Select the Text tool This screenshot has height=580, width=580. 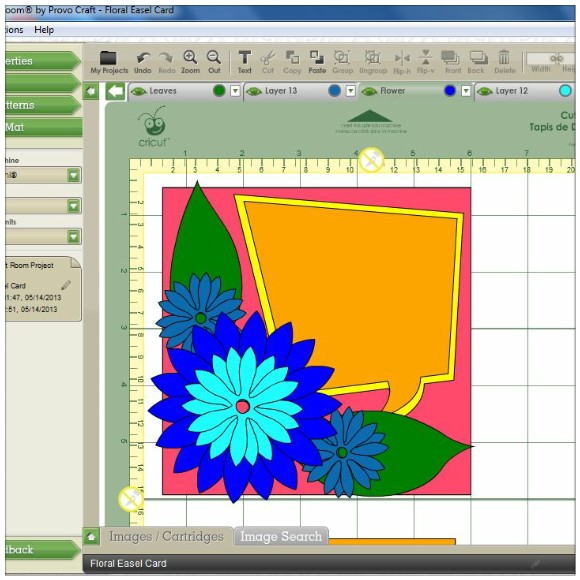click(x=245, y=62)
